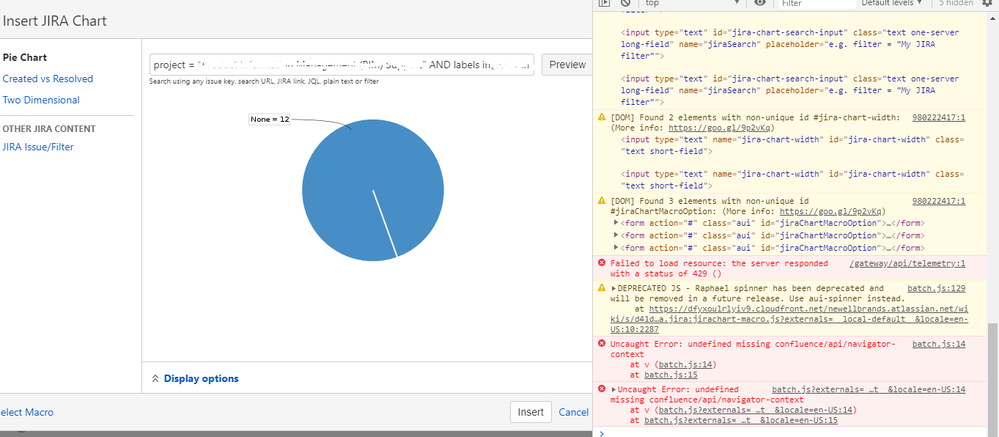999x437 pixels.
Task: Expand the DEPRECATED JS warning details
Action: [614, 289]
